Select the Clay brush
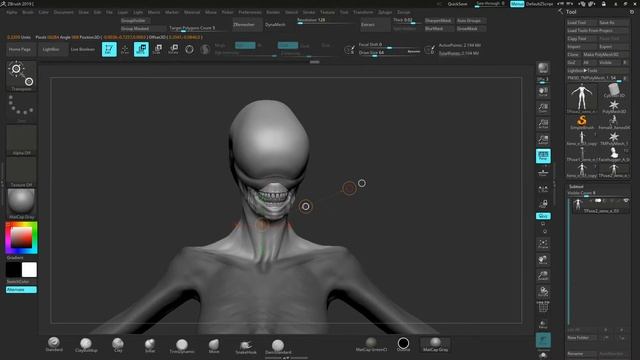This screenshot has width=640, height=360. (118, 345)
